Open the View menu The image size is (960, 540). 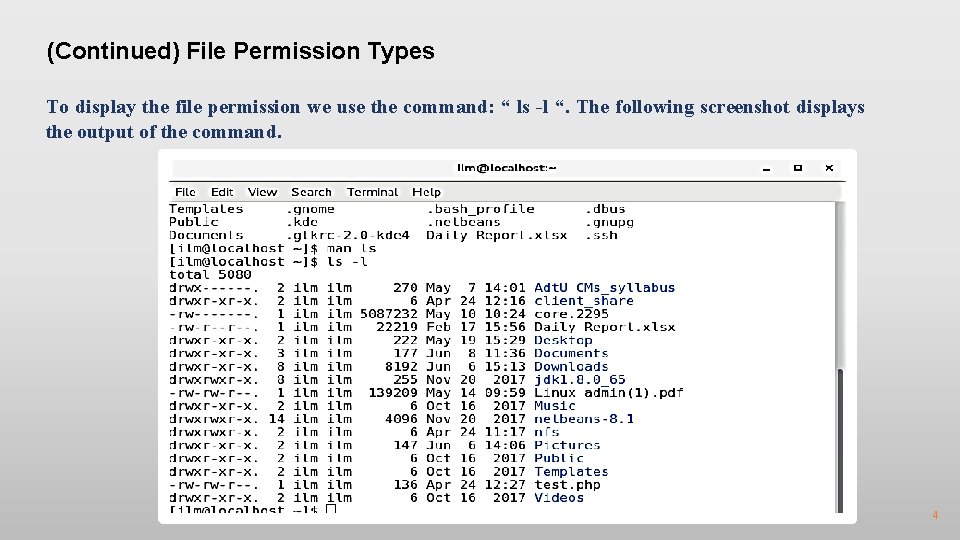[x=262, y=192]
